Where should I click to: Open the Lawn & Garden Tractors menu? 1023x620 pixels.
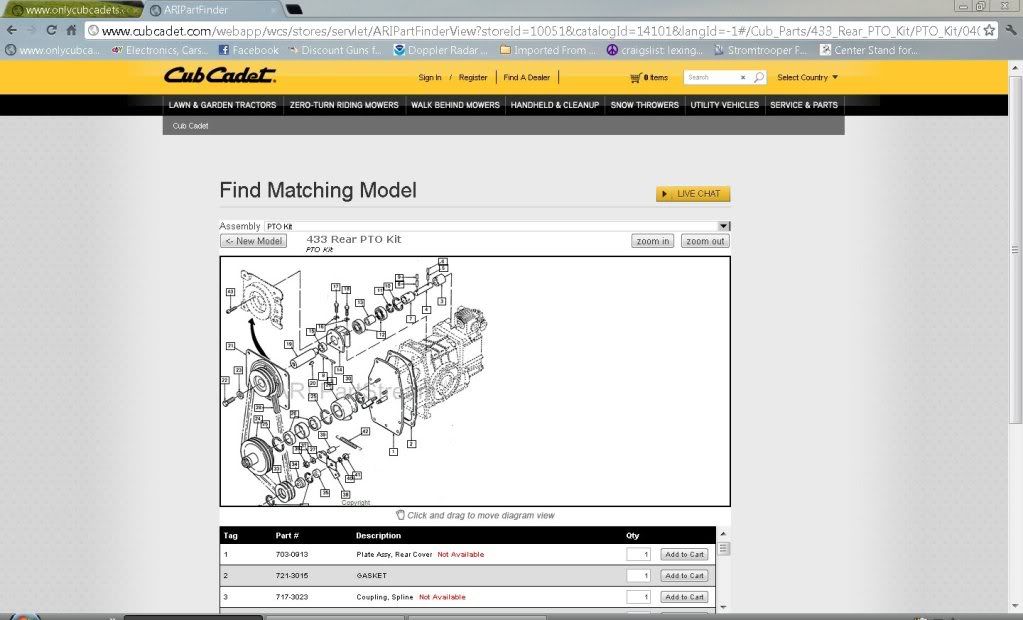point(222,104)
